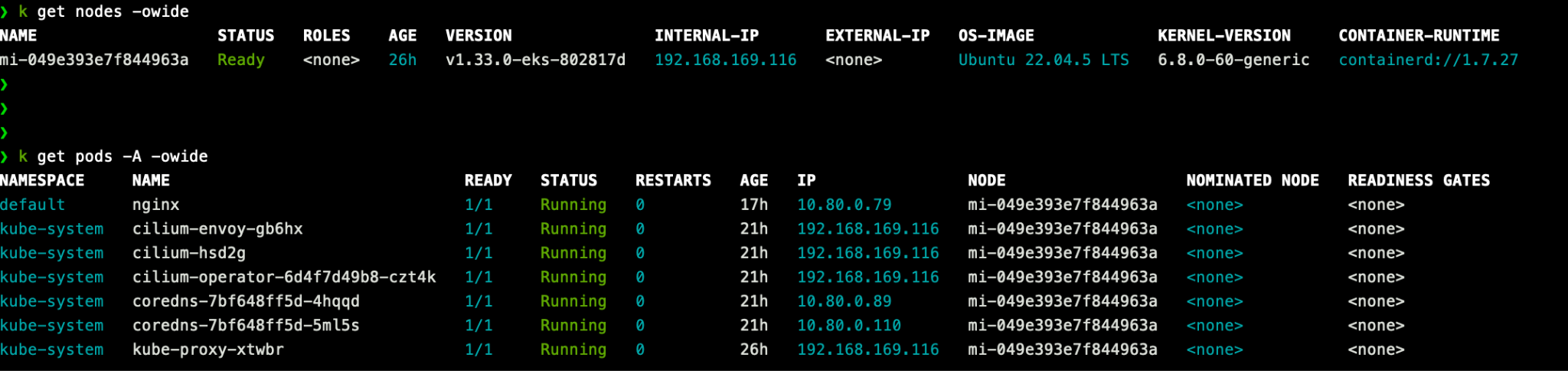Click the coredns-7bf648ff5d-4hqqd pod name
Image resolution: width=1568 pixels, height=371 pixels.
point(246,301)
